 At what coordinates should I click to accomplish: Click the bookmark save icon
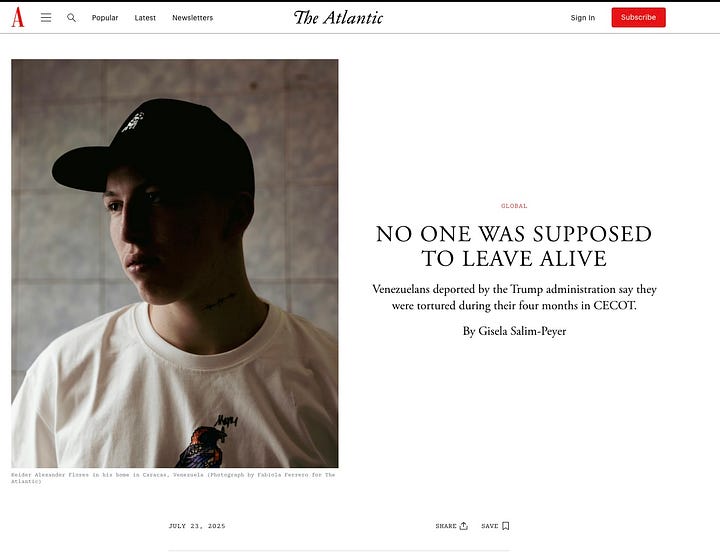pos(506,526)
